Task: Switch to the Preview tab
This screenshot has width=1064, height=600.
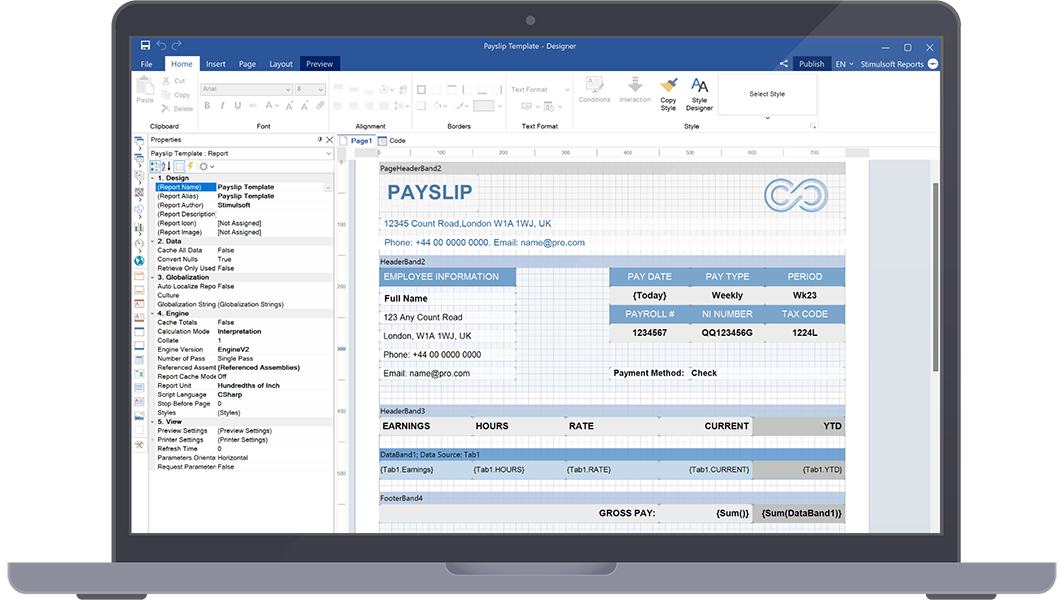Action: coord(319,63)
